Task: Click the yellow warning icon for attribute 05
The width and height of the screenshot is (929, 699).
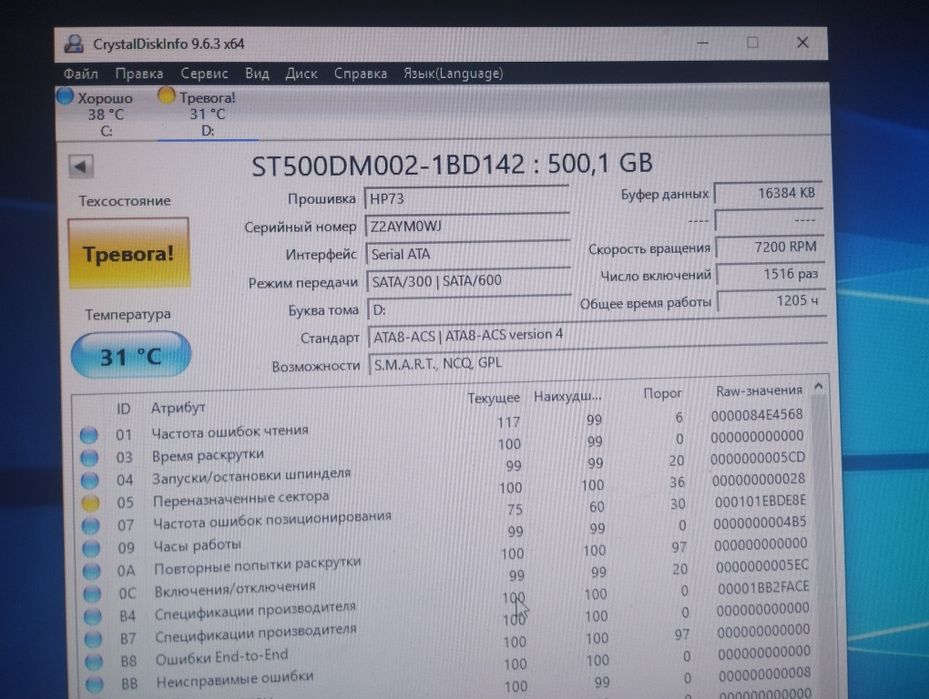Action: click(x=90, y=503)
